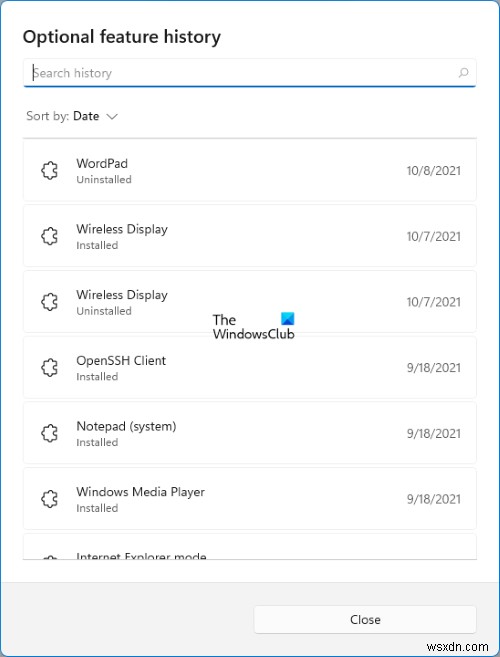Click the Installed status under OpenSSH Client
The image size is (500, 657).
tap(97, 376)
